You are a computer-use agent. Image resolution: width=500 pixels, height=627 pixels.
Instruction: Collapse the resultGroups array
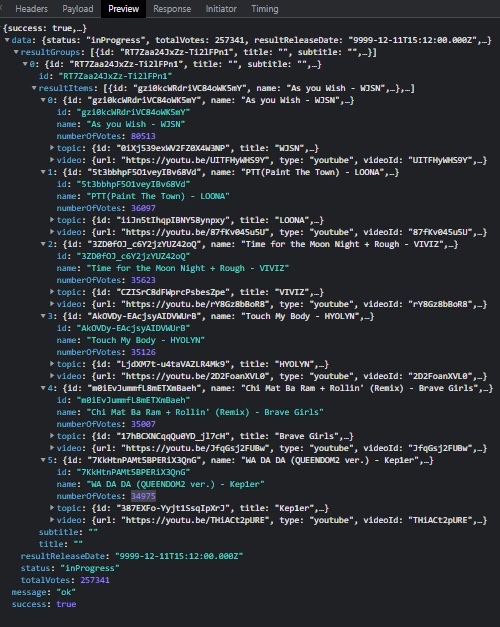[16, 52]
